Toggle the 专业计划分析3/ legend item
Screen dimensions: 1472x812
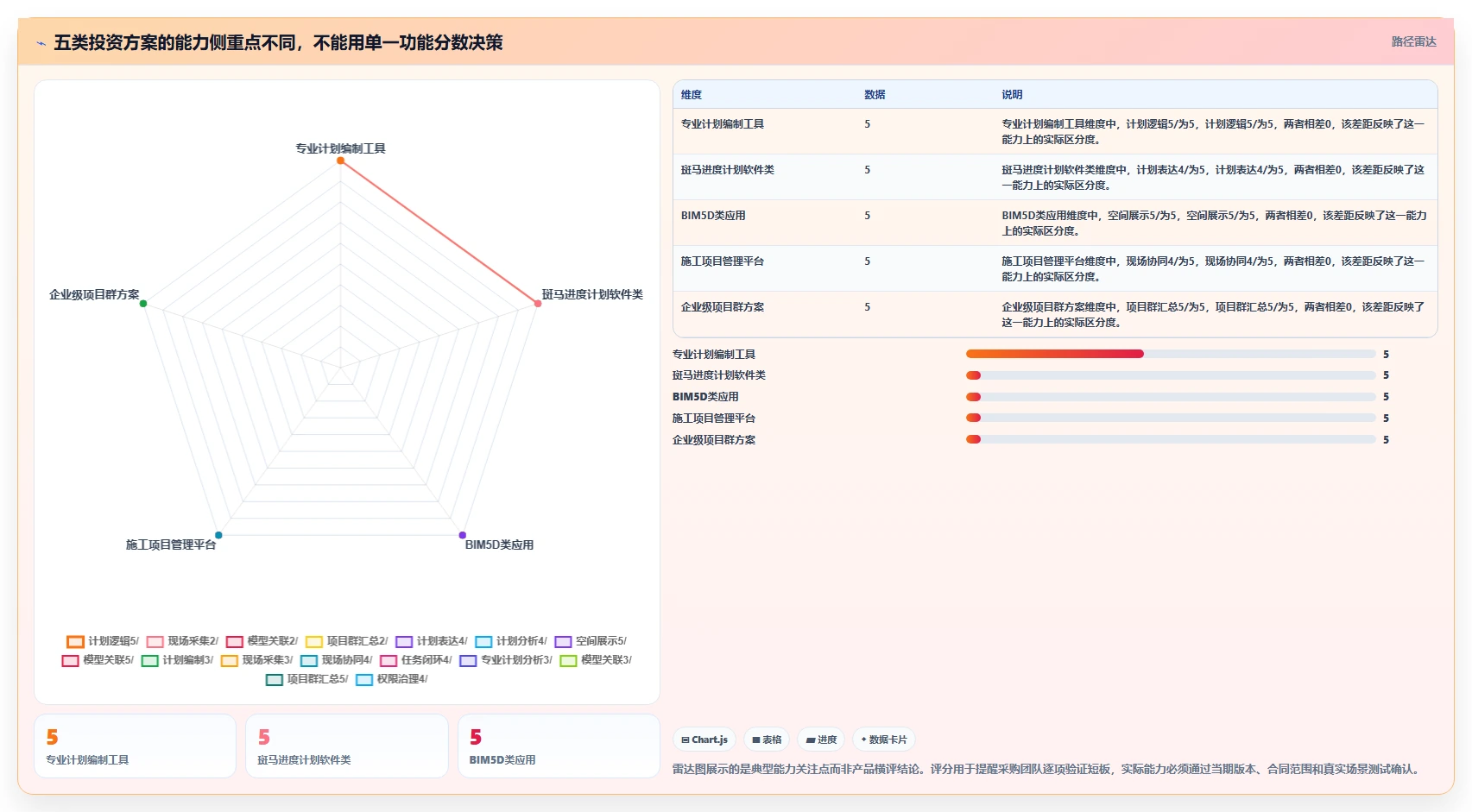click(x=506, y=660)
